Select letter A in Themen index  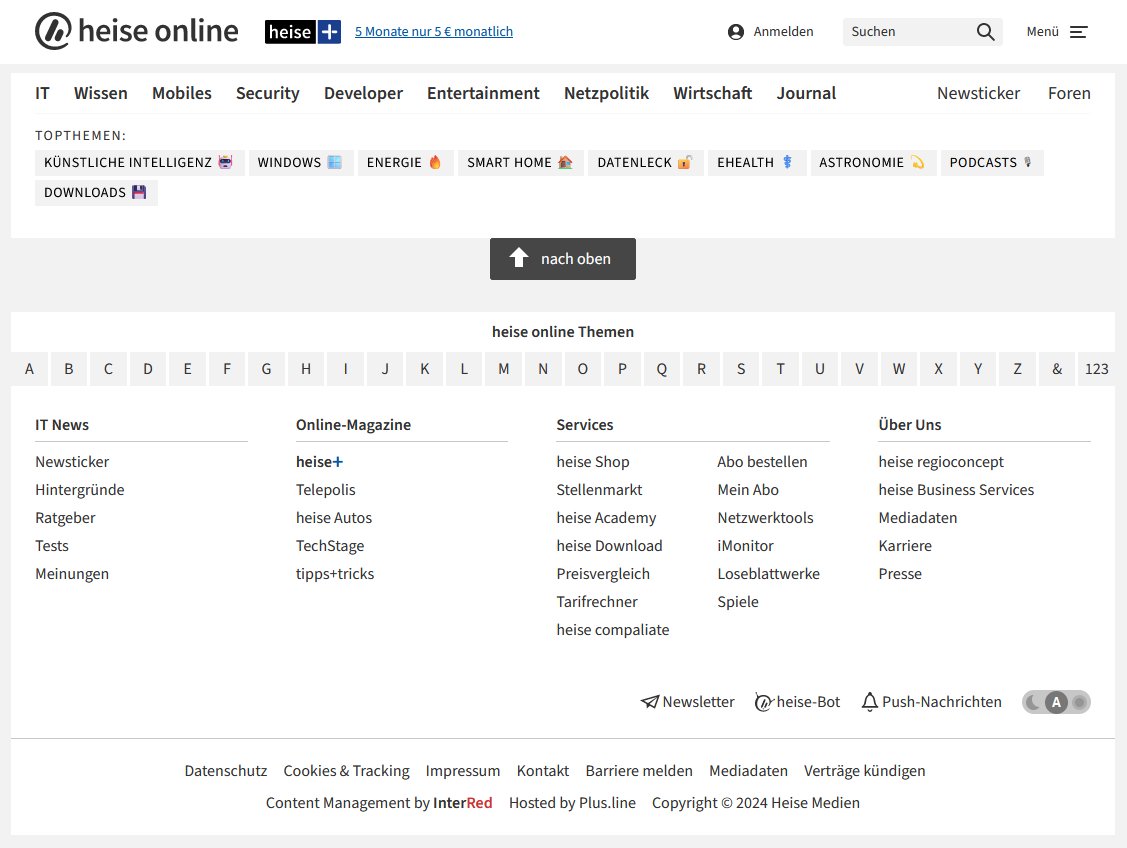tap(29, 369)
